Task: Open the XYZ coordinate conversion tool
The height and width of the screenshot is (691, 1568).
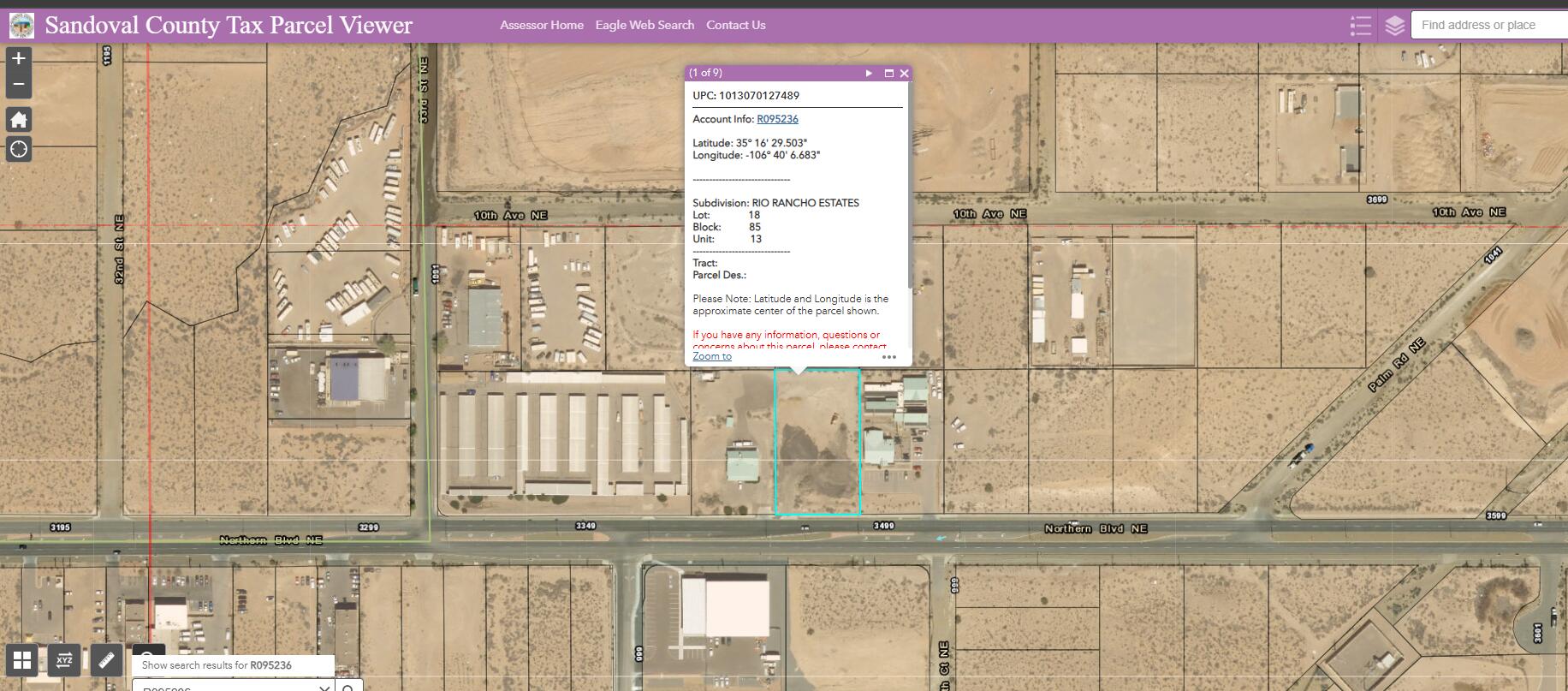Action: point(64,660)
